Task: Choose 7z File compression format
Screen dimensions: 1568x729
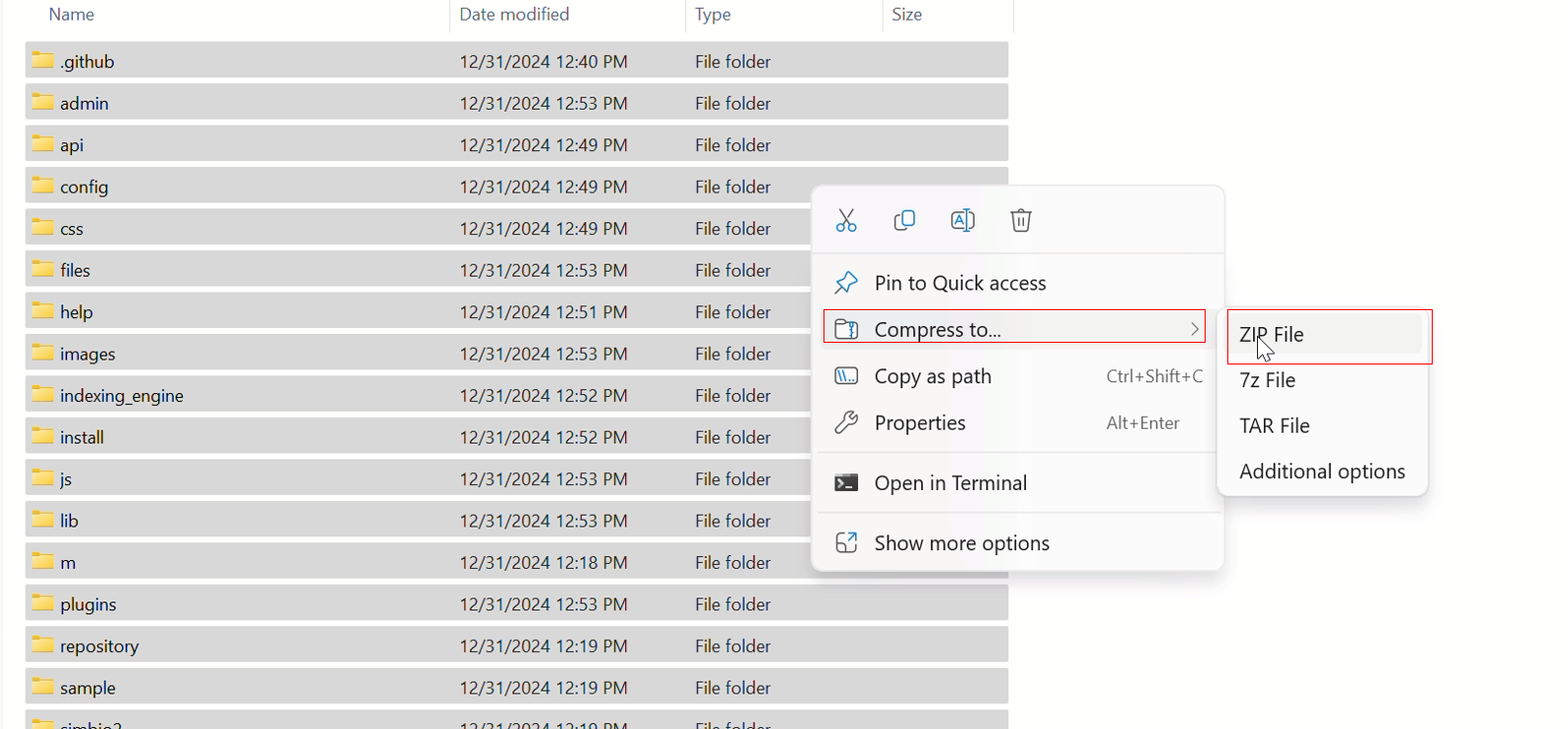Action: pos(1267,380)
